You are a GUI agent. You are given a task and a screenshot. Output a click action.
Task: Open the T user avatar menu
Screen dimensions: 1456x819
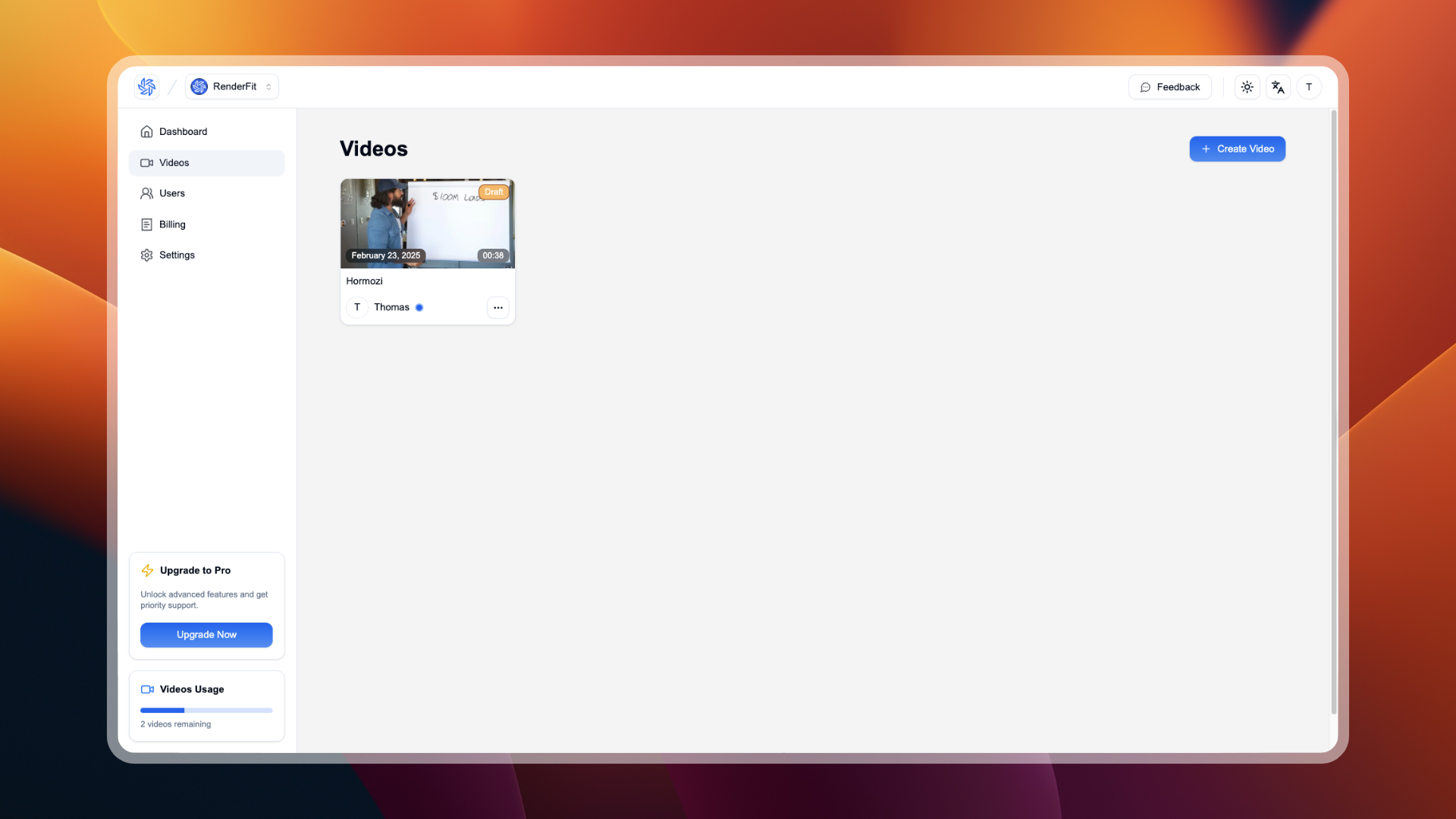1309,87
